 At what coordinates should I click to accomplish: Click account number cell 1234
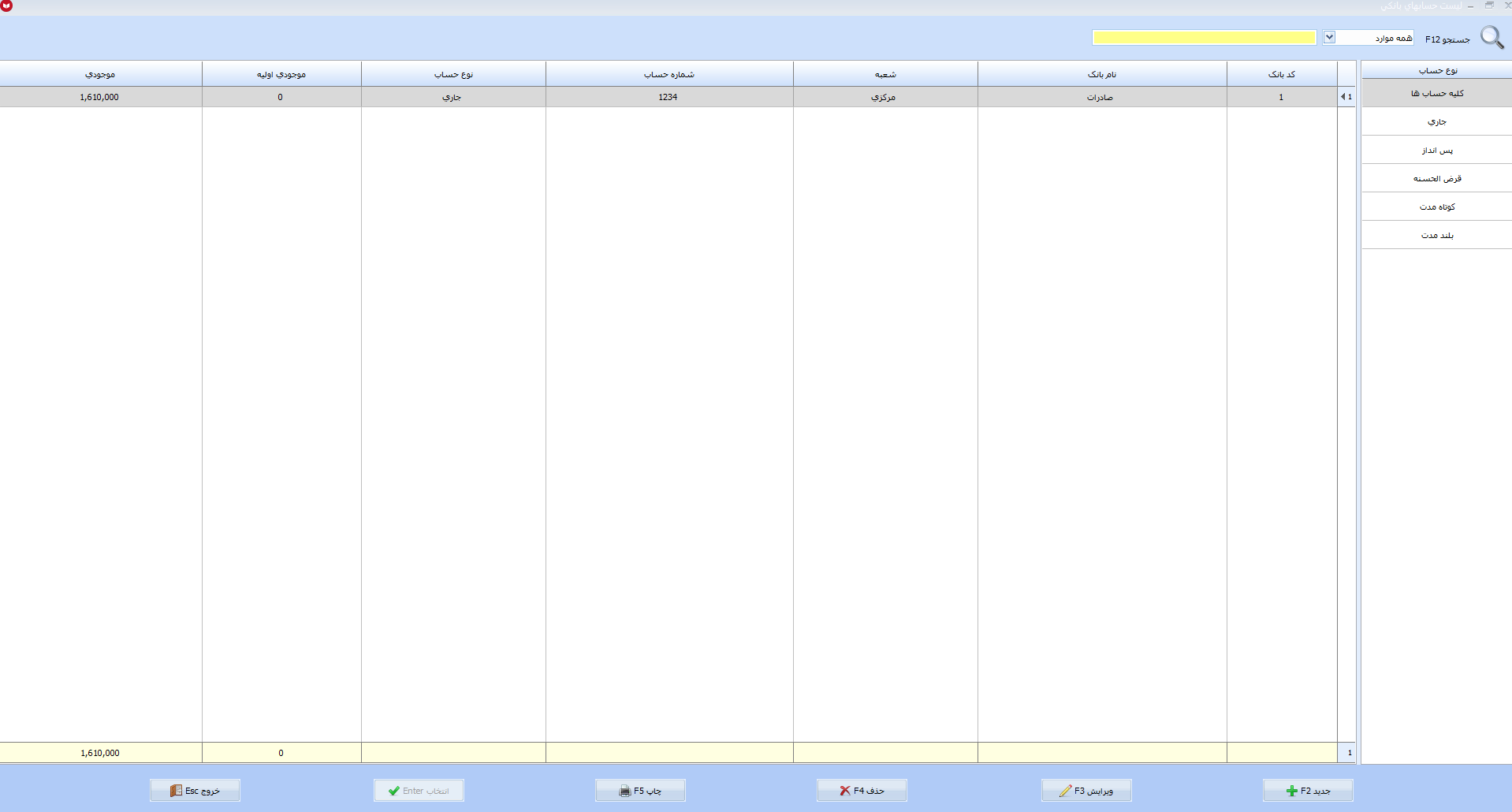point(669,97)
